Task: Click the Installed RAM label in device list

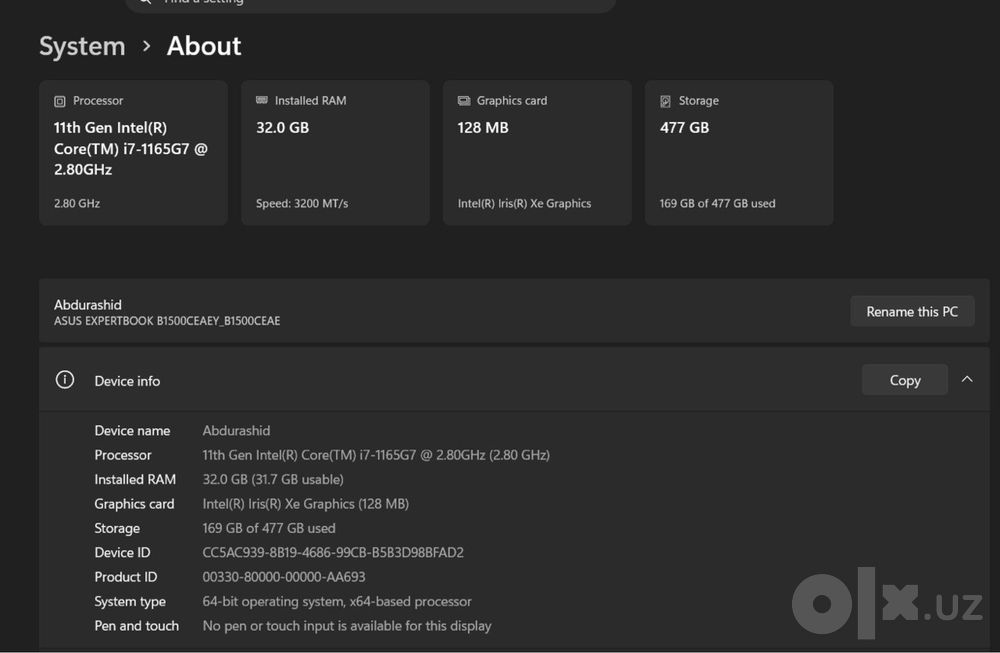Action: click(135, 479)
